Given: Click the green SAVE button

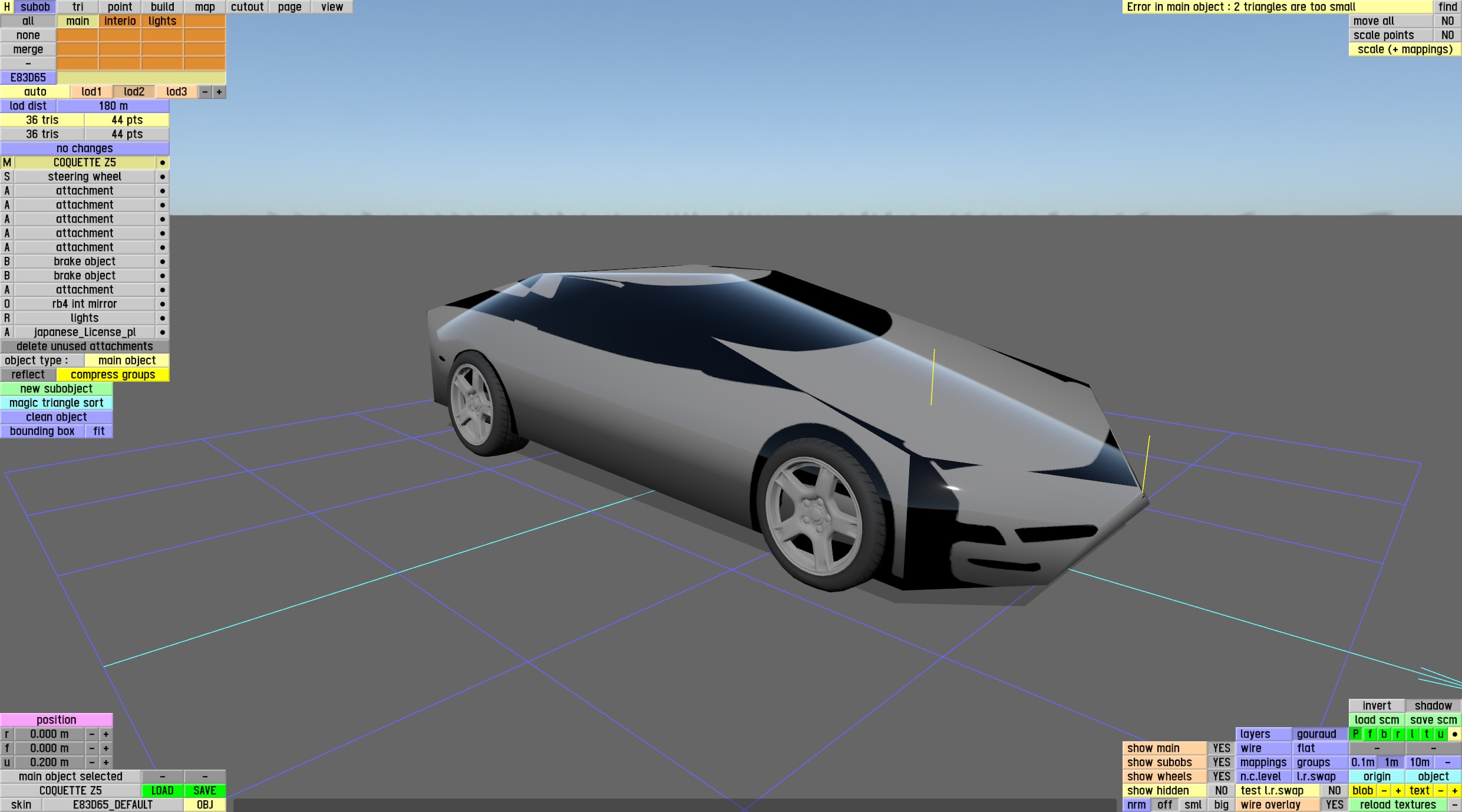Looking at the screenshot, I should (204, 791).
